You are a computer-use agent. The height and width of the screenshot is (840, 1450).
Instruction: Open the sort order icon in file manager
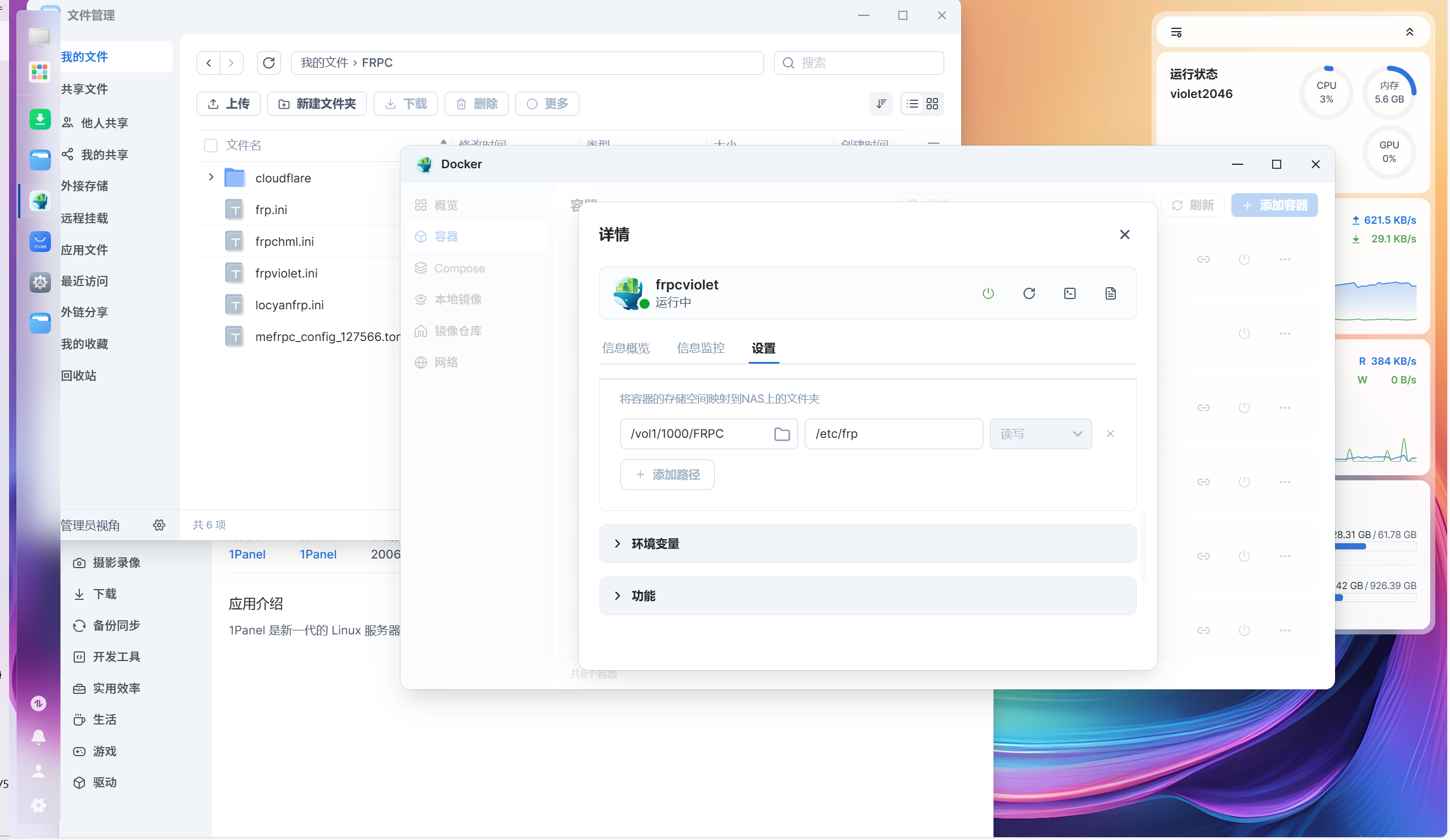881,104
